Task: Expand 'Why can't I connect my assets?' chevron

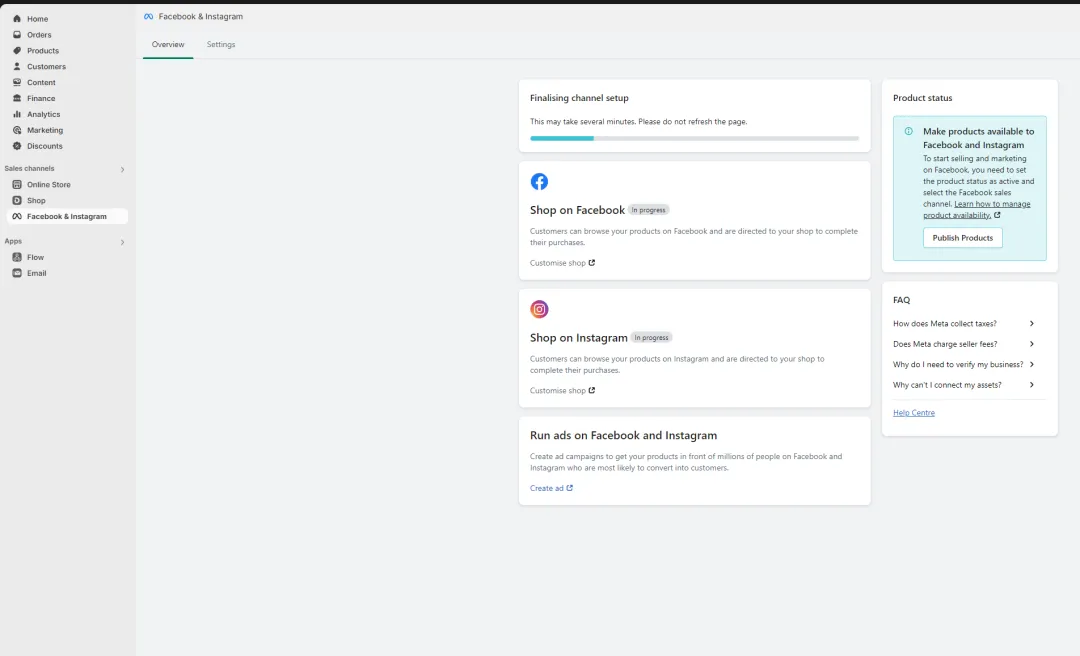Action: pyautogui.click(x=1032, y=385)
